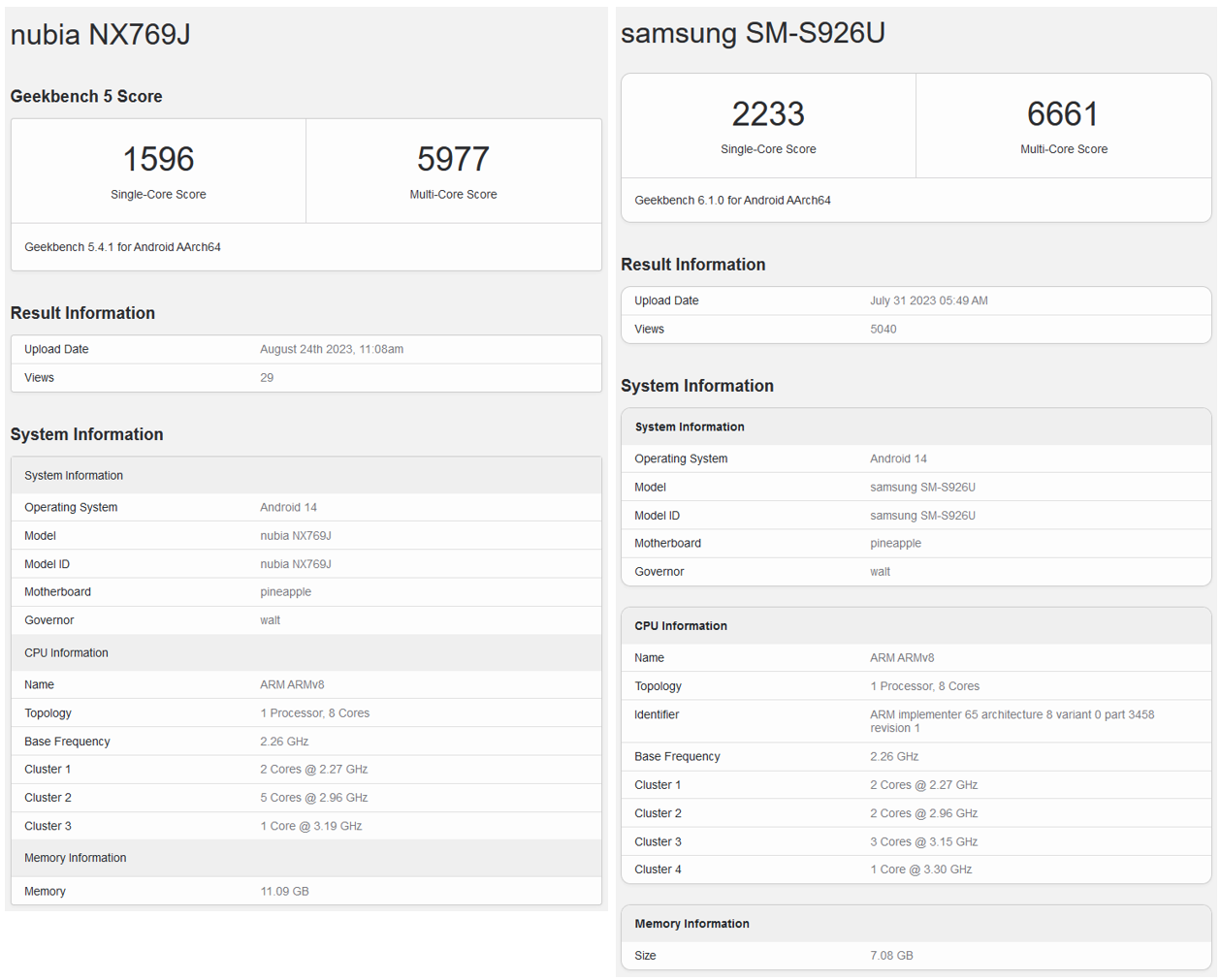Click 1 Processor, 8 Cores in nubia result
The image size is (1221, 980).
[x=314, y=713]
